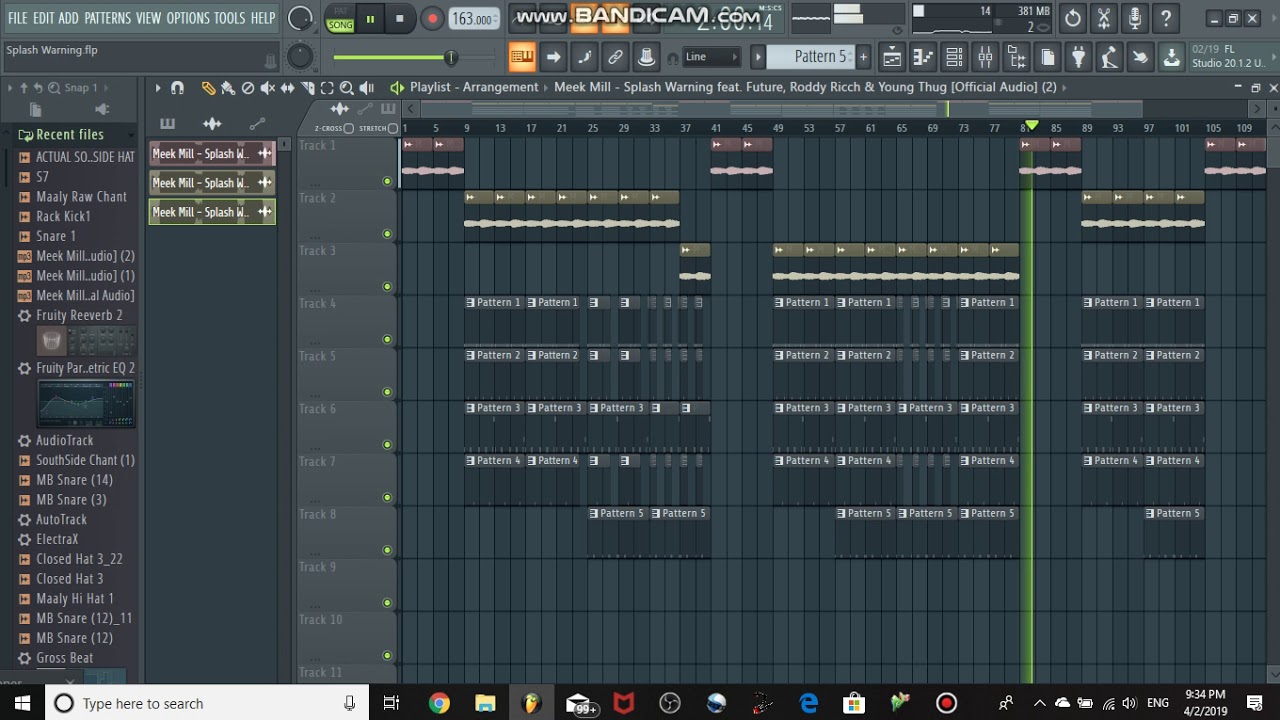
Task: Click the tempo 163.000 field
Action: [x=474, y=18]
